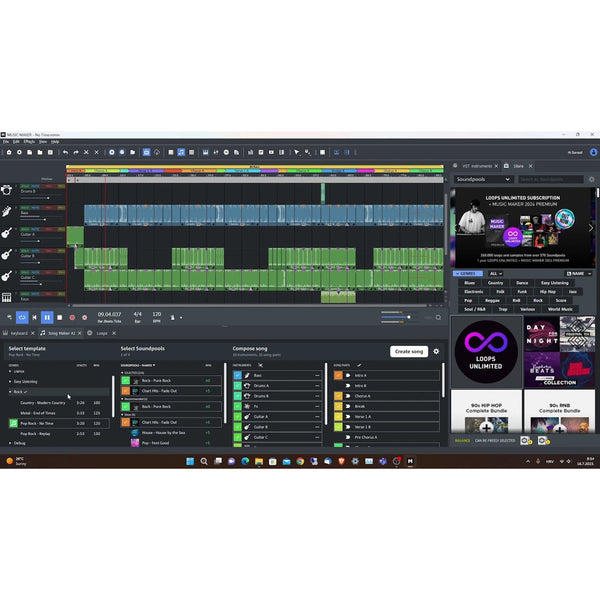600x600 pixels.
Task: Click the master volume slider handle
Action: 409,317
